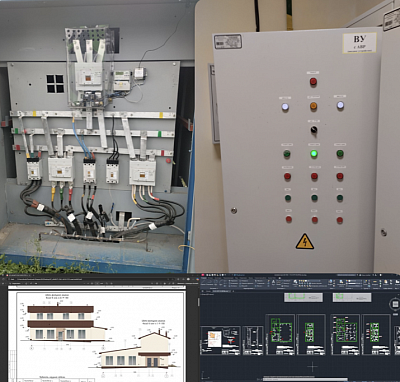400x382 pixels.
Task: Click the ViewCube top face
Action: [395, 304]
